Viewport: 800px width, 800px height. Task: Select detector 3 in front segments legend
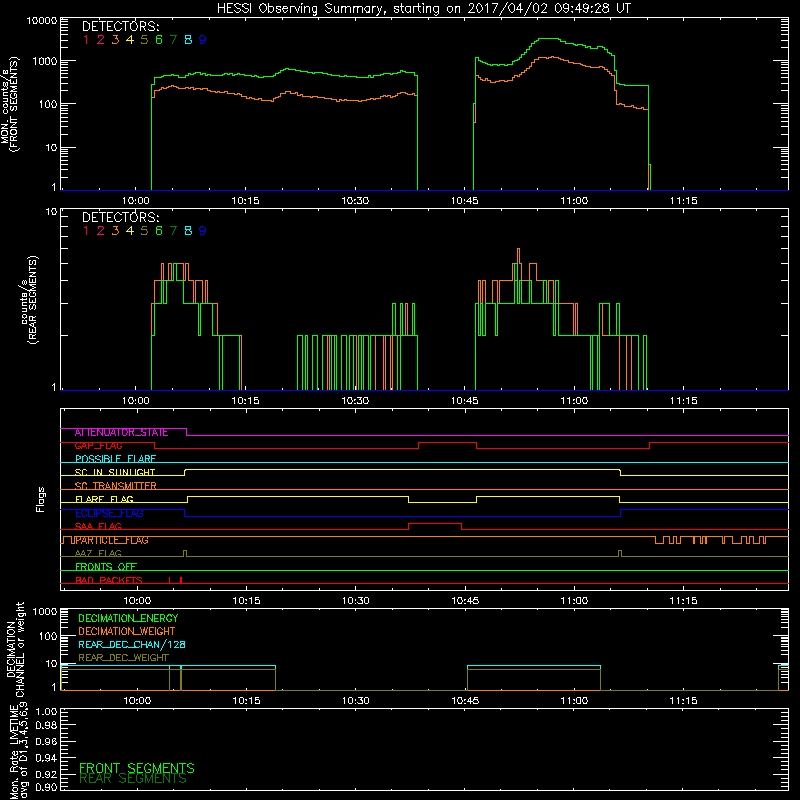pos(115,39)
